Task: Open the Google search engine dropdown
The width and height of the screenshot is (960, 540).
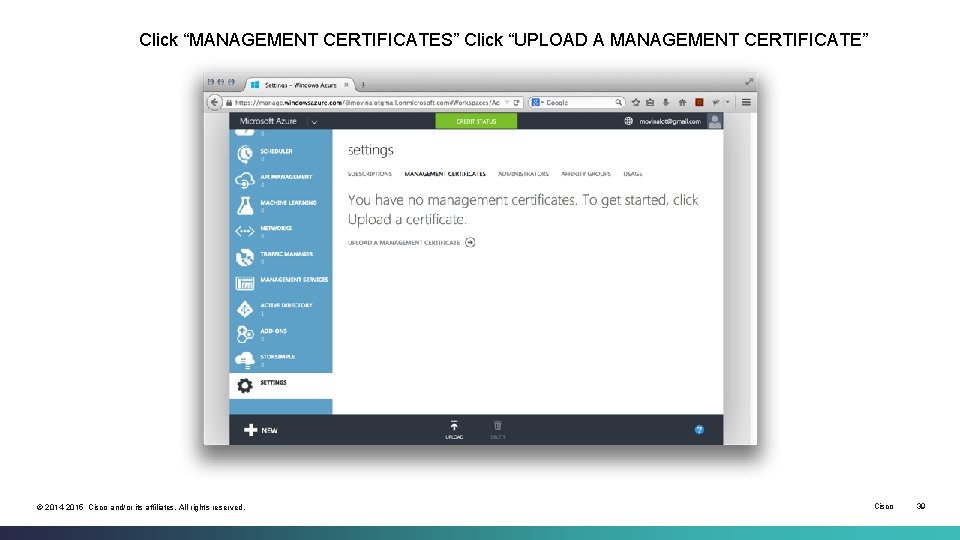Action: coord(537,102)
